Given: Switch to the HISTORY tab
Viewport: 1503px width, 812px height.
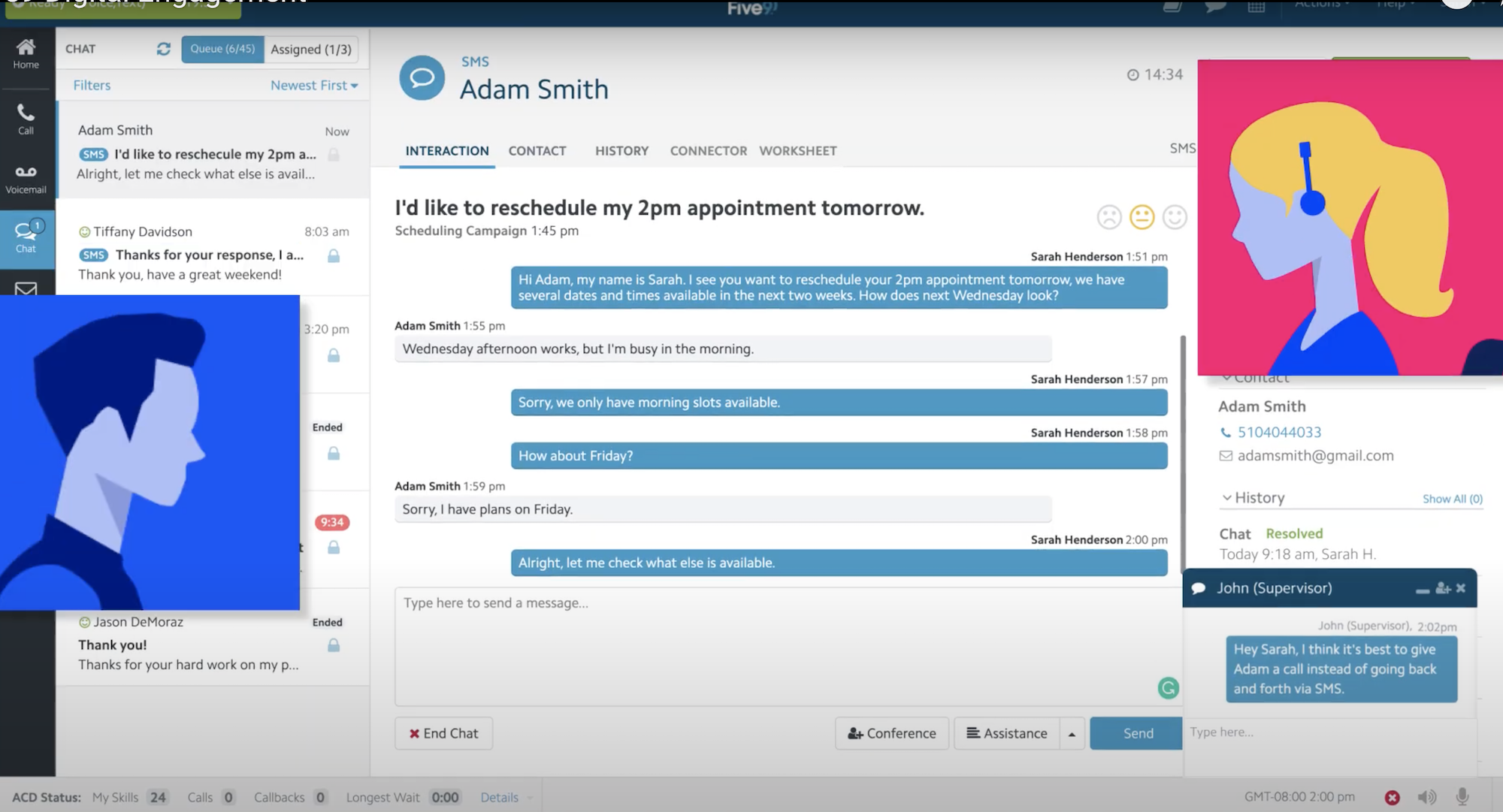Looking at the screenshot, I should (621, 151).
